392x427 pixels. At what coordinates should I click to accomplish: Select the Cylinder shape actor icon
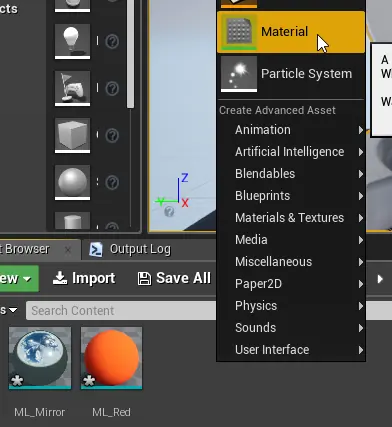(72, 221)
